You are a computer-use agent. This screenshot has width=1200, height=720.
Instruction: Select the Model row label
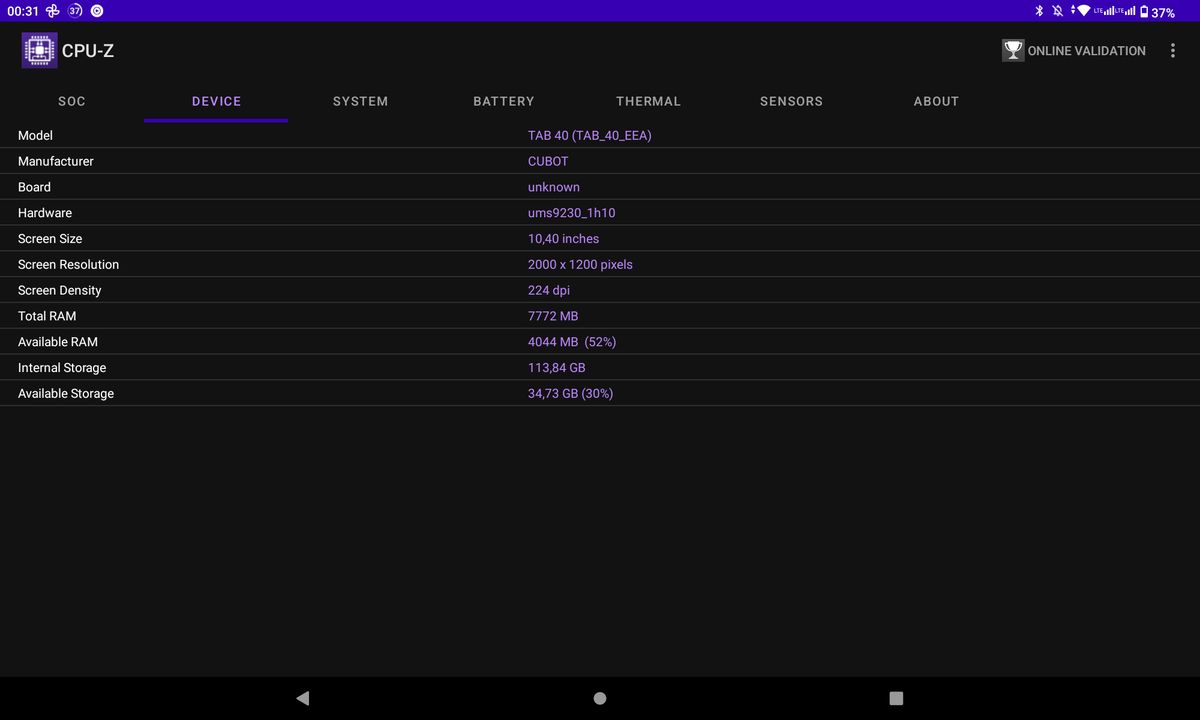(35, 135)
